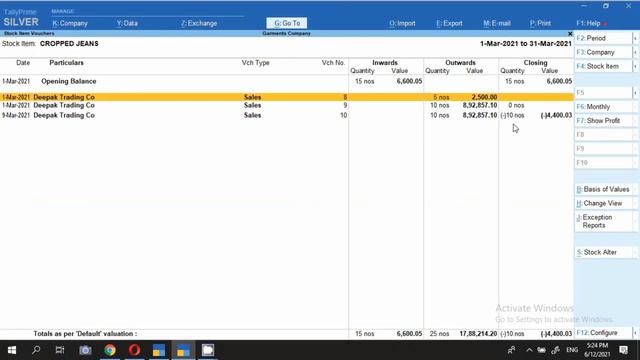Open F12: Configure

pos(603,333)
